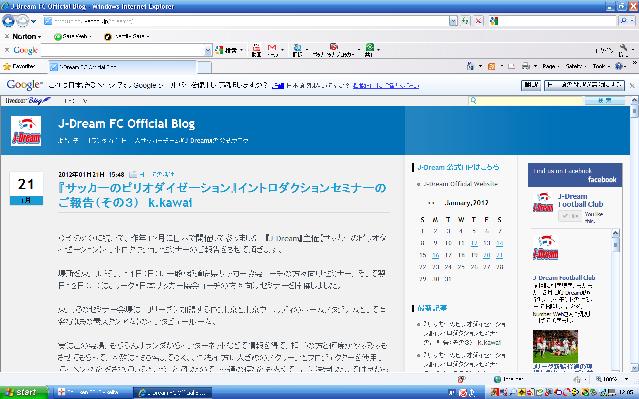Select January 12 in the calendar
639x399 pixels.
coord(474,243)
